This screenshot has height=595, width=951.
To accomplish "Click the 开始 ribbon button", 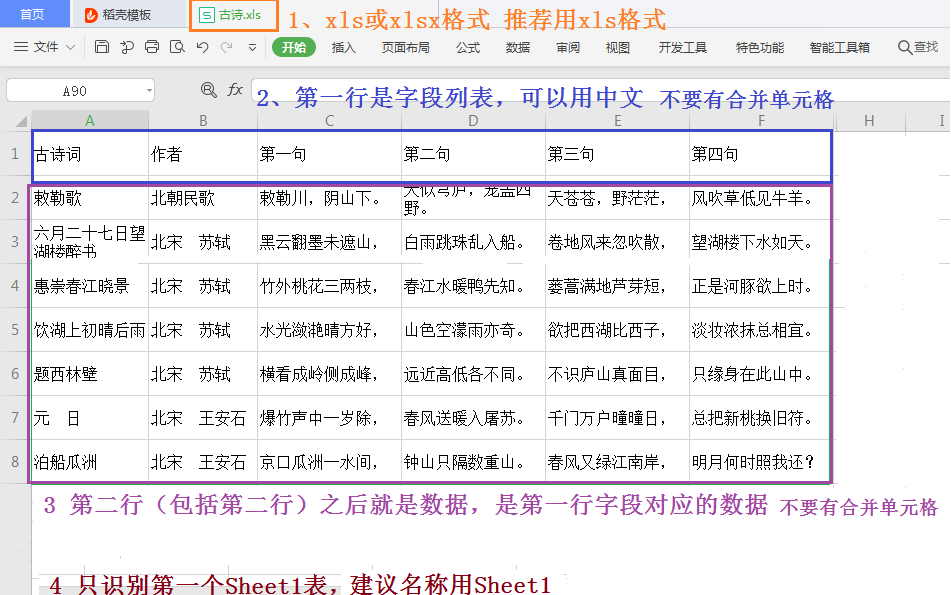I will click(293, 46).
